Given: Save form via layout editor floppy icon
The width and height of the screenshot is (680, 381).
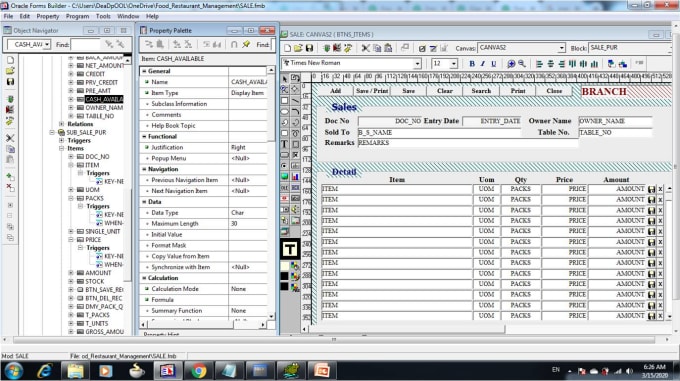Looking at the screenshot, I should click(x=309, y=48).
